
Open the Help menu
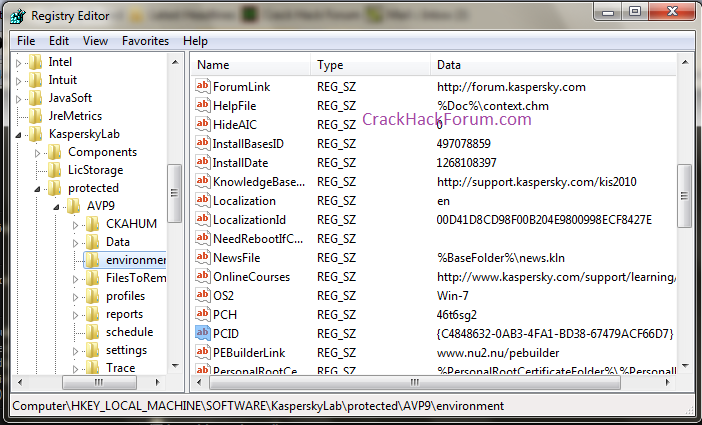(195, 41)
